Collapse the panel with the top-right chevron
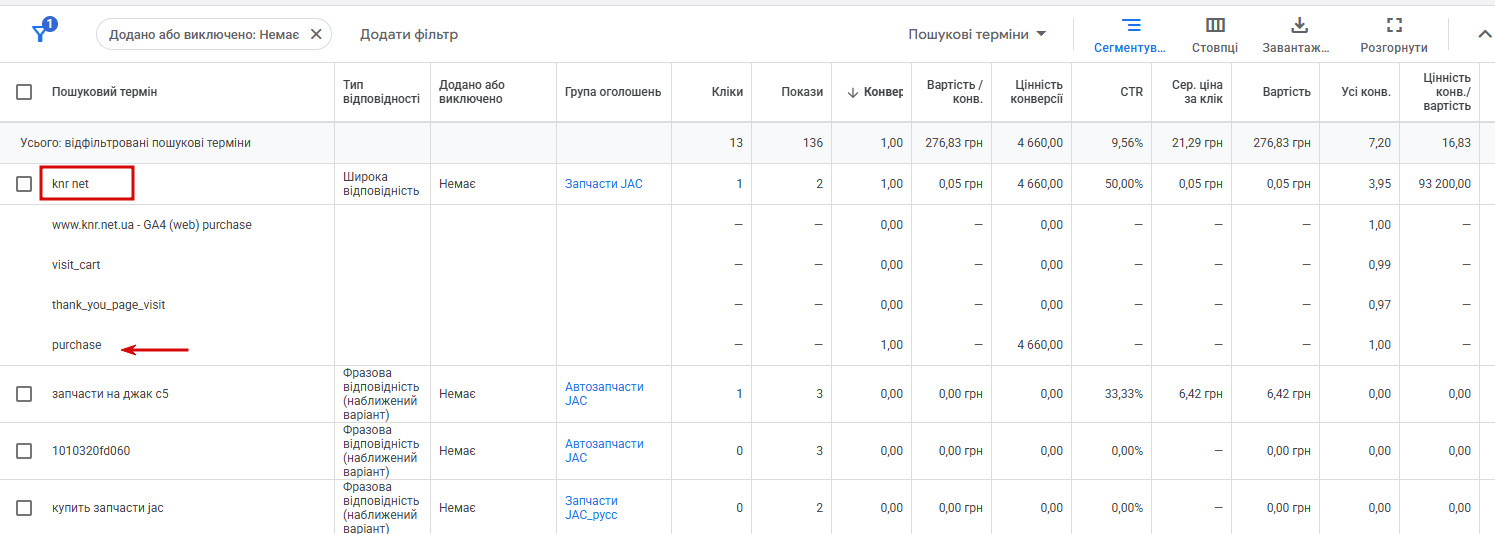The width and height of the screenshot is (1495, 534). [x=1484, y=34]
